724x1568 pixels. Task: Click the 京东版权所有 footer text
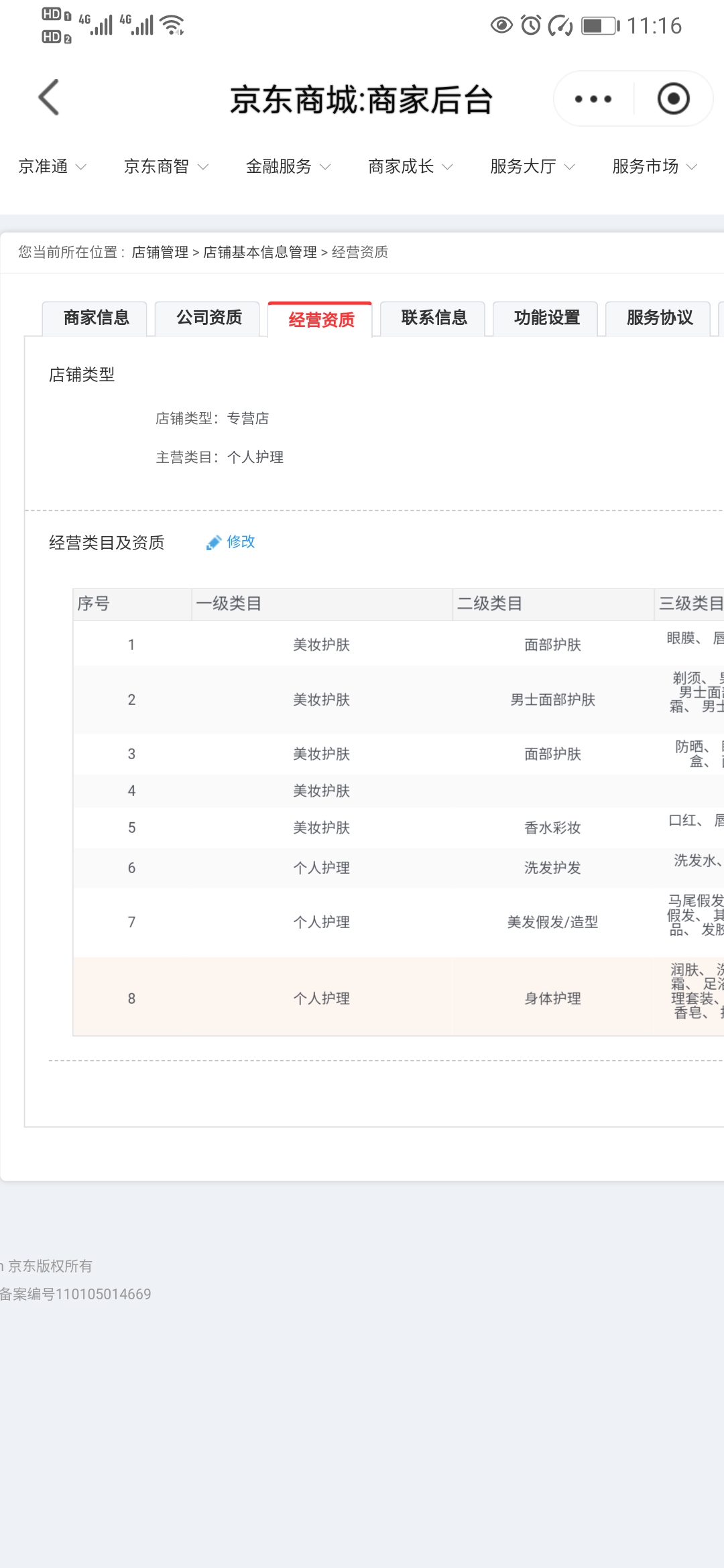(50, 1266)
